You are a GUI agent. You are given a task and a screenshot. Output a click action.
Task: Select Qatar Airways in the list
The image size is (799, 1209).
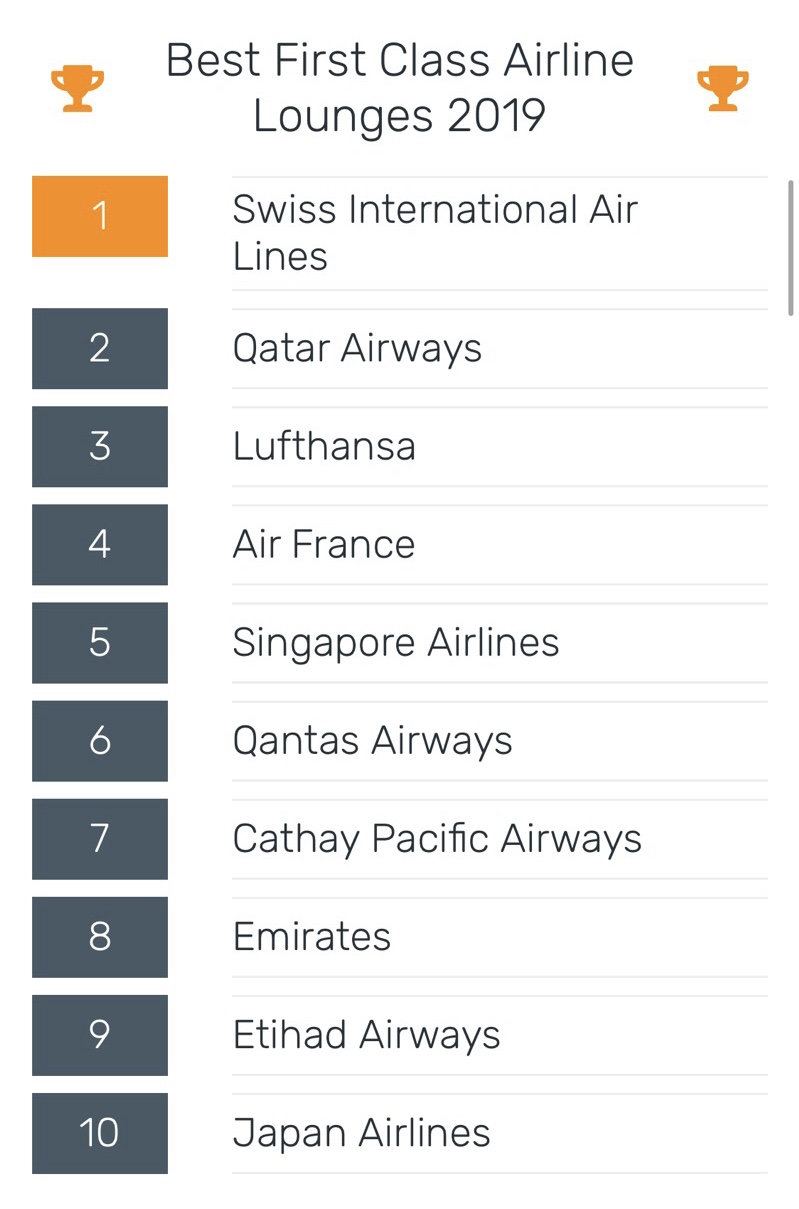pos(357,348)
